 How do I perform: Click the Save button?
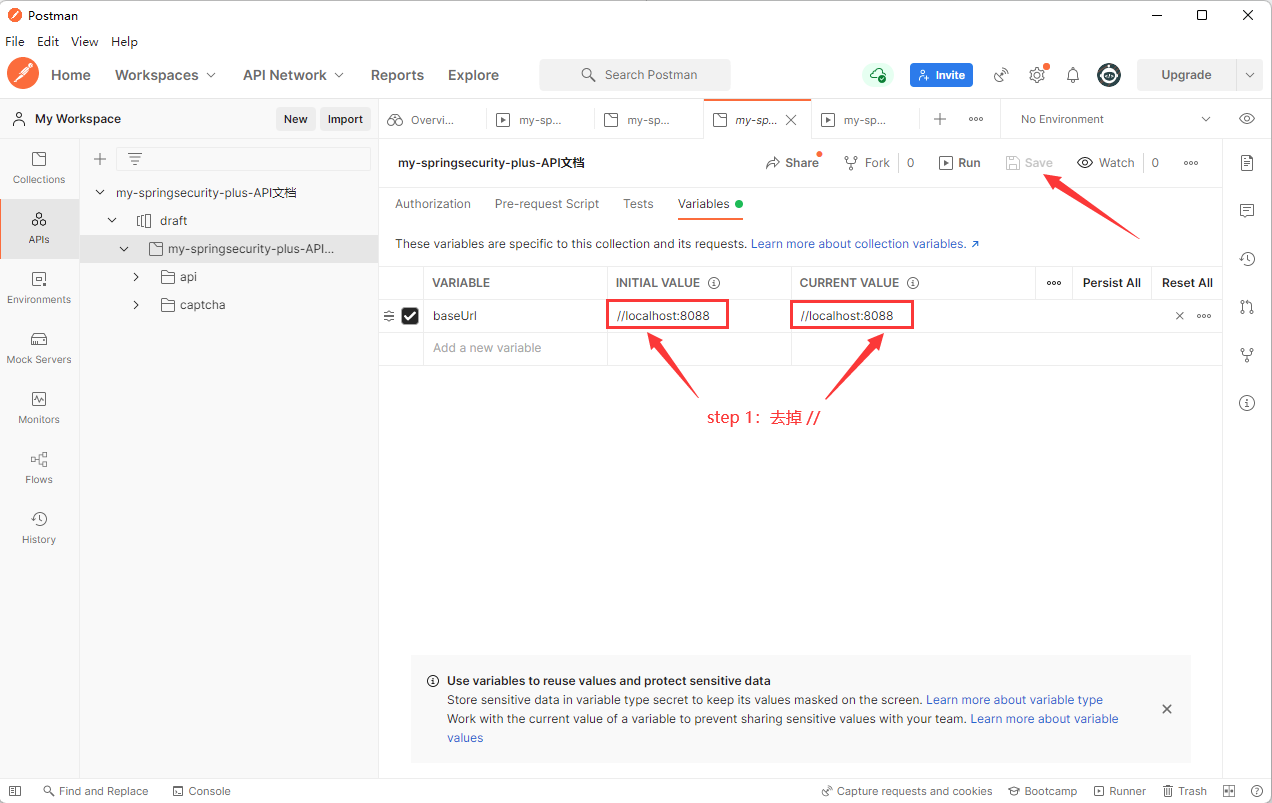(1029, 163)
